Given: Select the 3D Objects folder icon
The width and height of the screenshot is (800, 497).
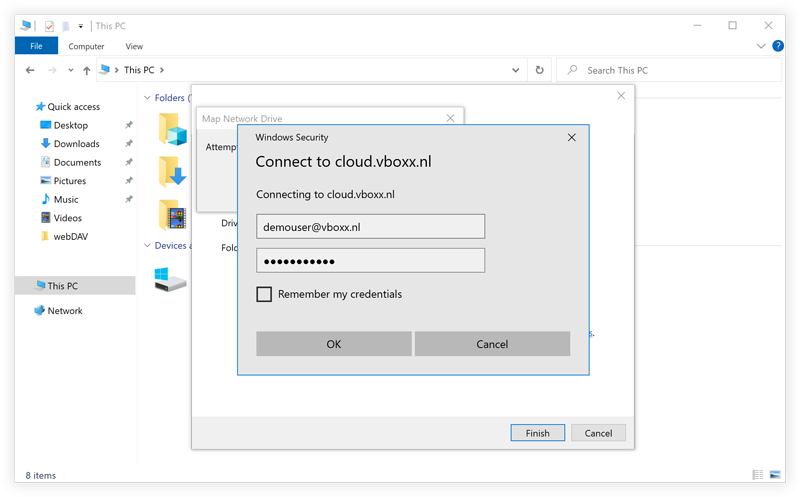Looking at the screenshot, I should (x=172, y=129).
